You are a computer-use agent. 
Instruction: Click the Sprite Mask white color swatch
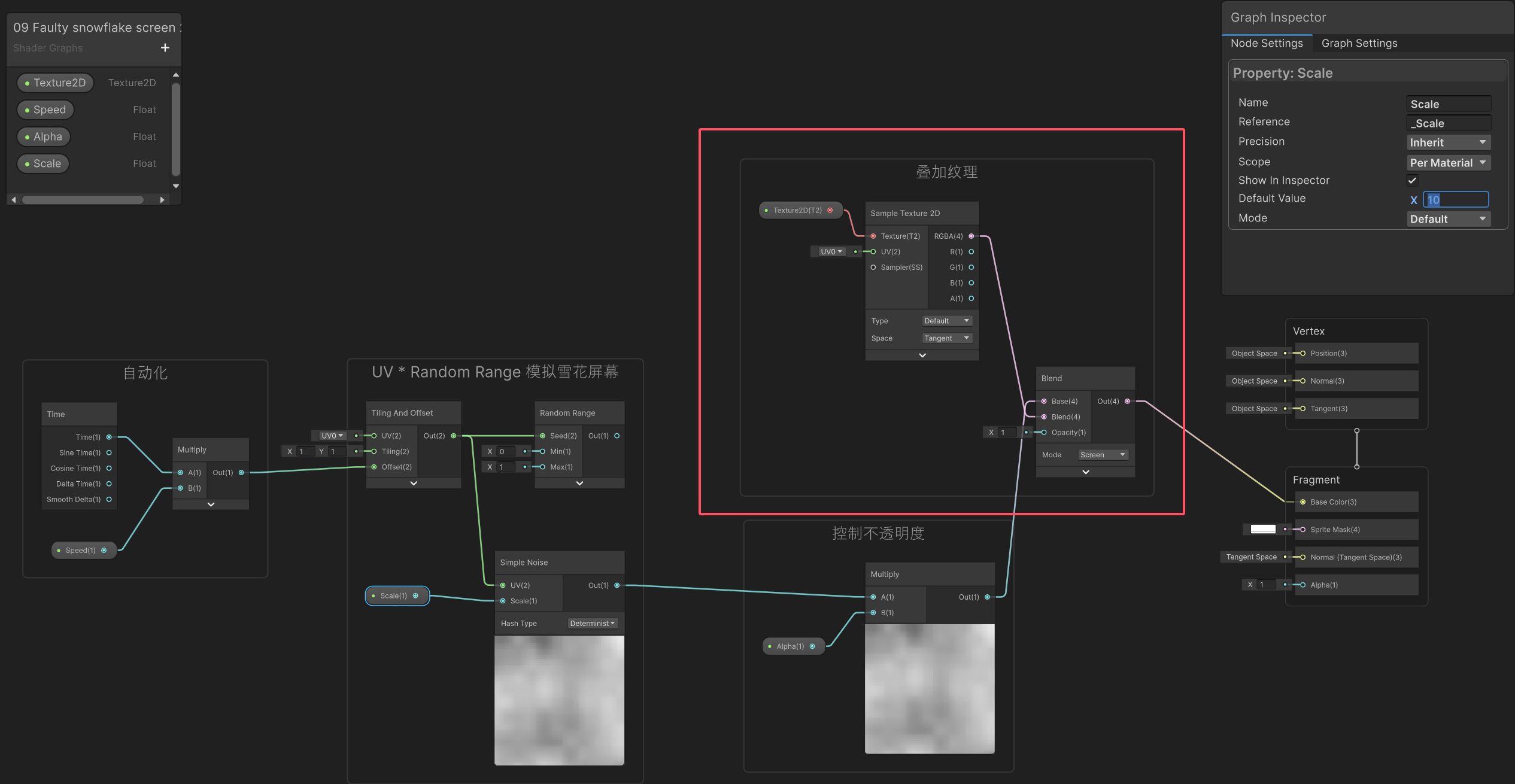tap(1263, 529)
